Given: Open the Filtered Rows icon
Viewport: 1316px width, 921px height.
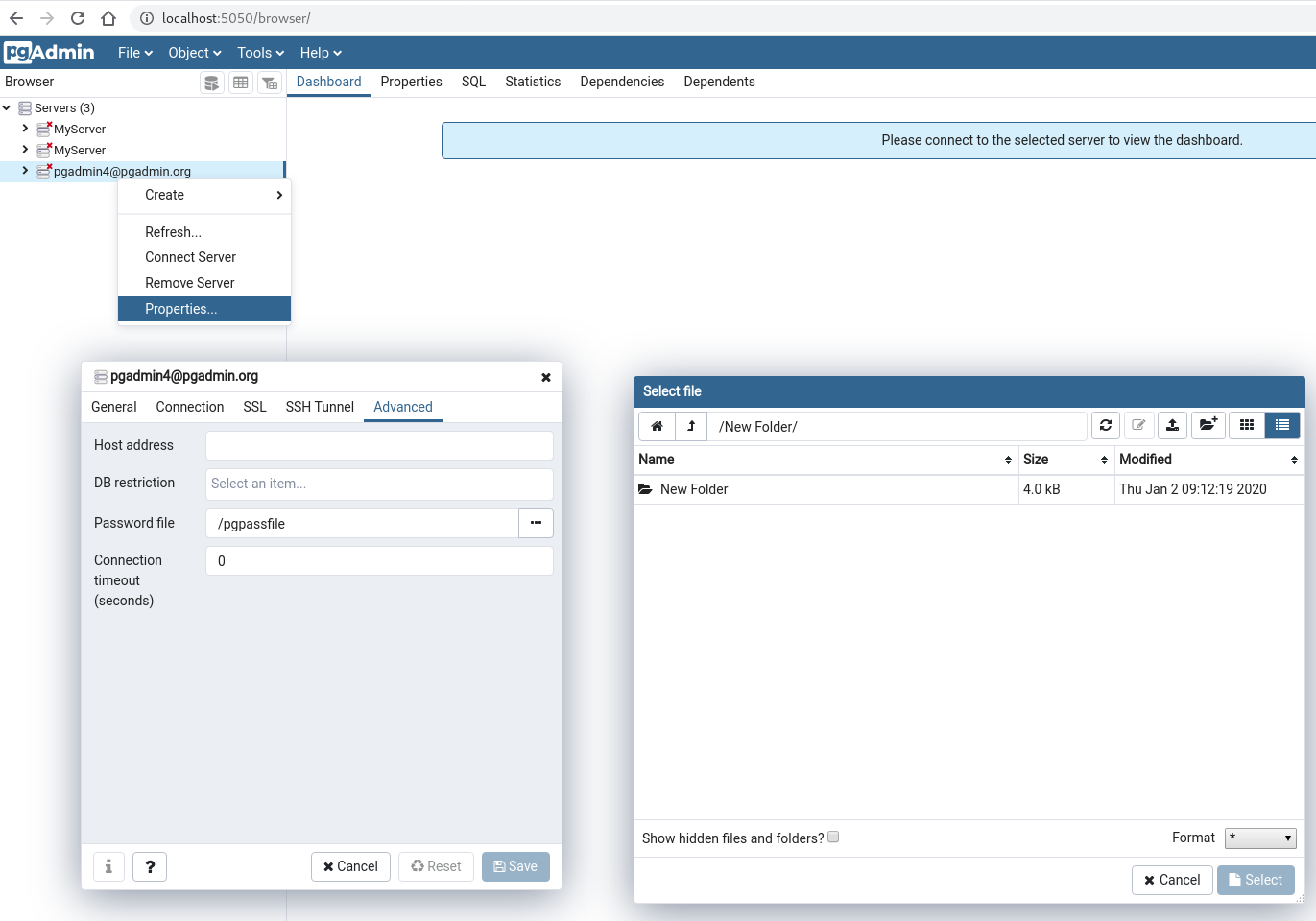Looking at the screenshot, I should pos(270,82).
